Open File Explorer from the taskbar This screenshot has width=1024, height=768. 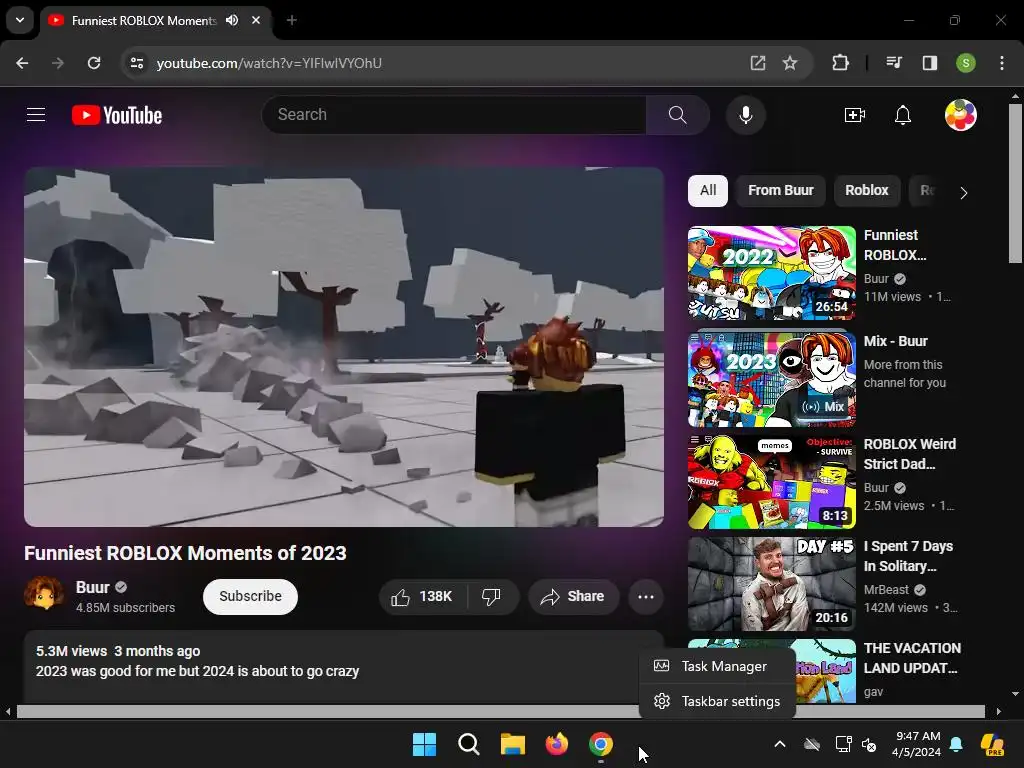point(513,744)
